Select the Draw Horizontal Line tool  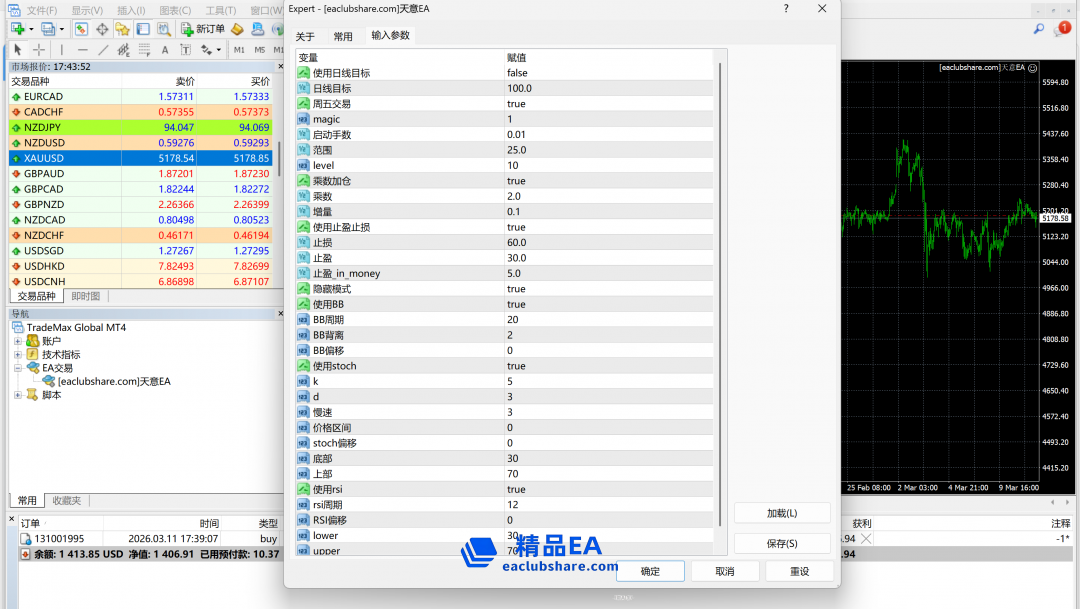[x=82, y=50]
